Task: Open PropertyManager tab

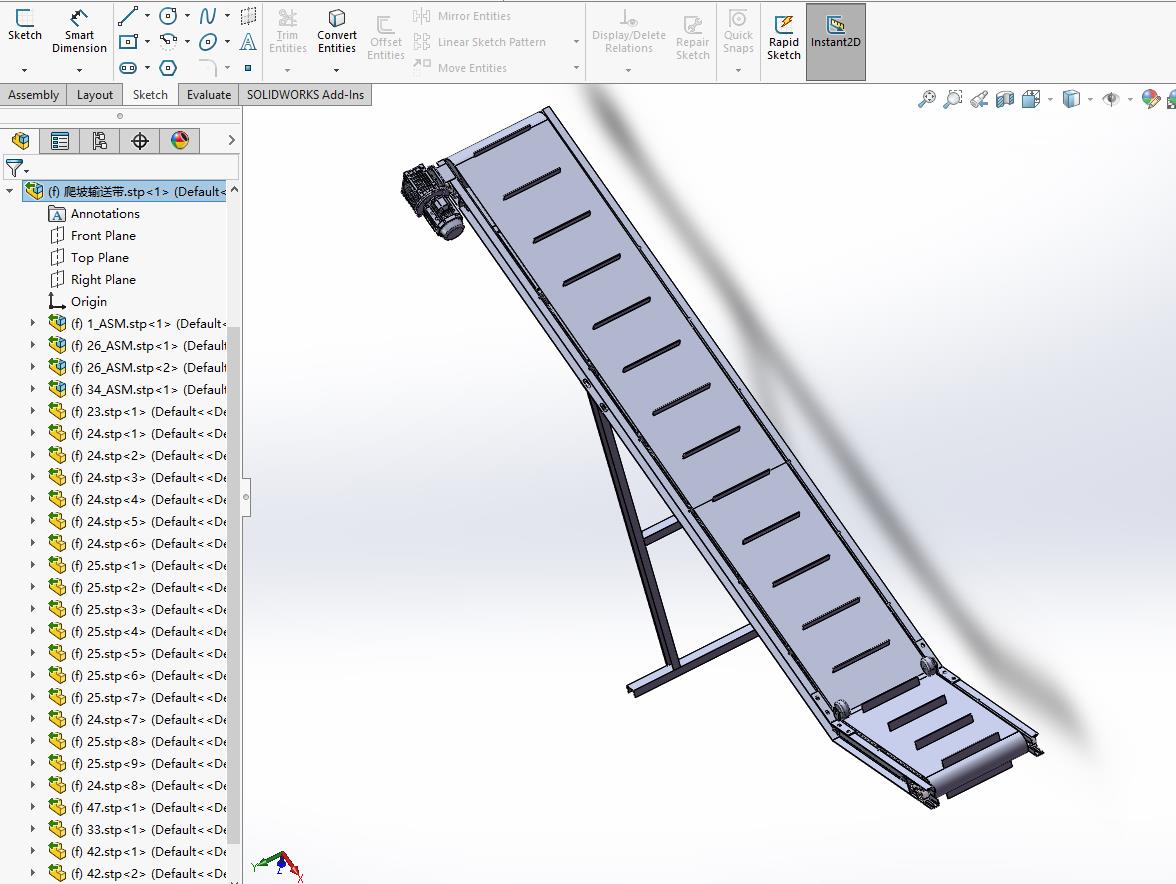Action: pos(59,140)
